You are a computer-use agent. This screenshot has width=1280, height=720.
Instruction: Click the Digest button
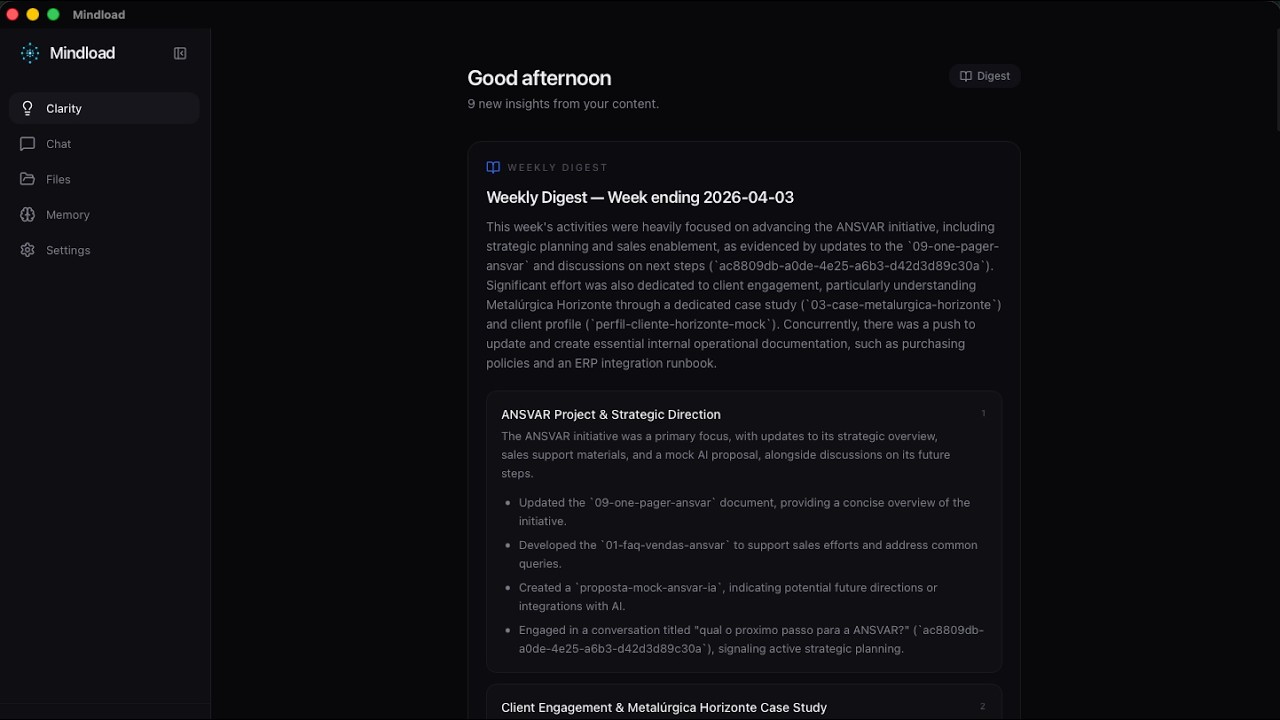[984, 76]
